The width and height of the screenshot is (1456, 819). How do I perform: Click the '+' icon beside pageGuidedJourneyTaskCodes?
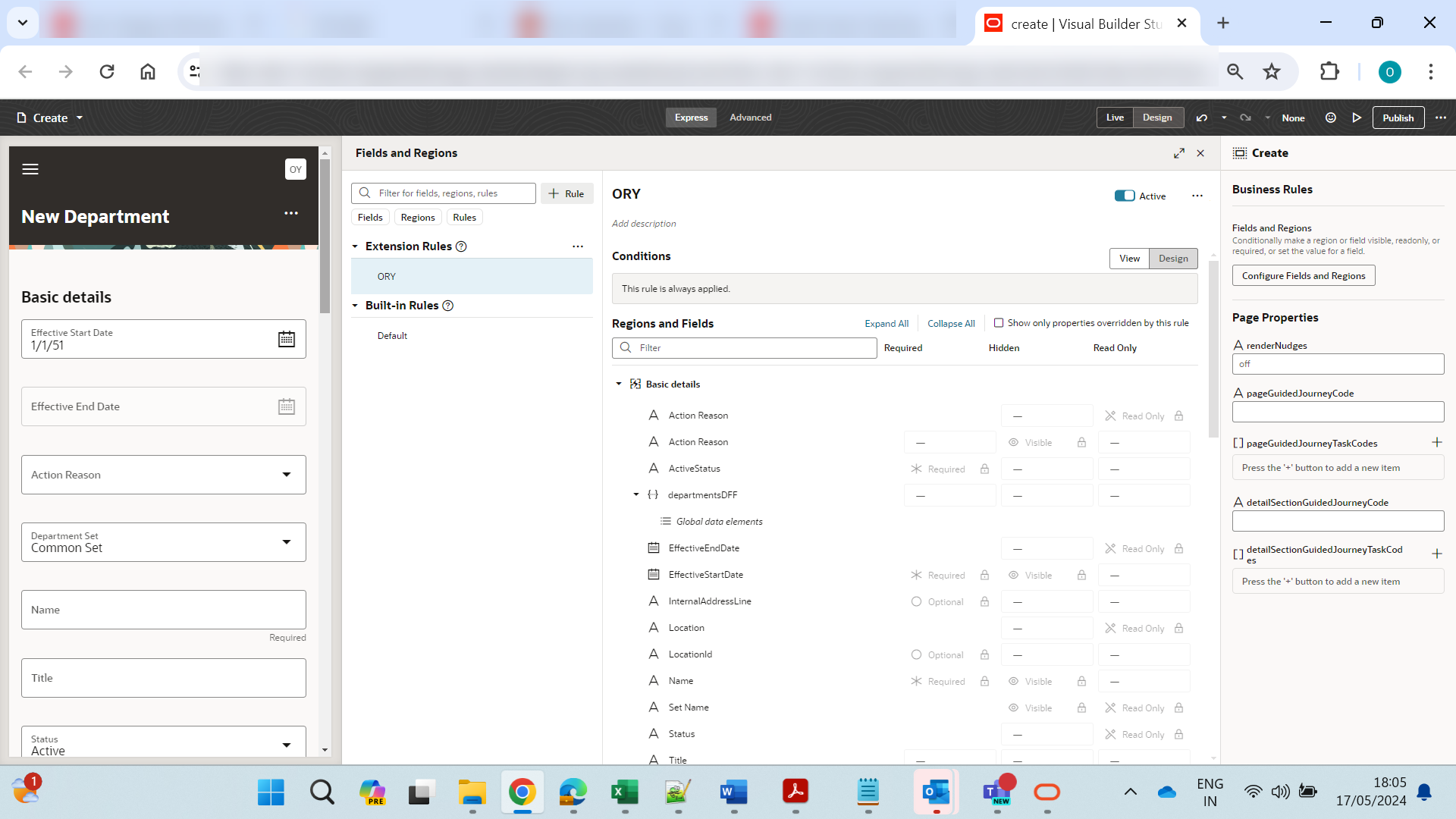1438,442
